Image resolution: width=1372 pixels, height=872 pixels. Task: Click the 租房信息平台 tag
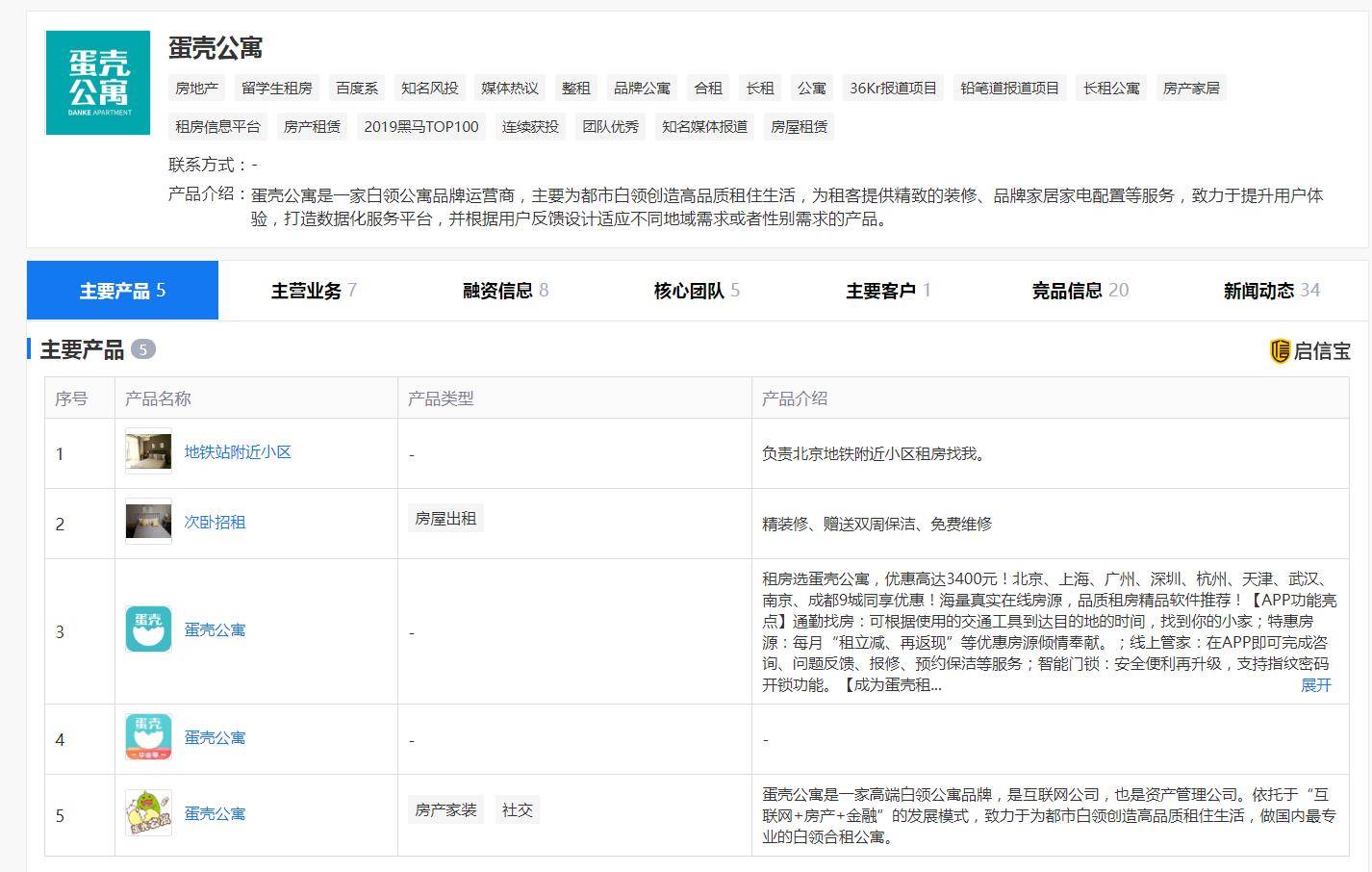(217, 126)
